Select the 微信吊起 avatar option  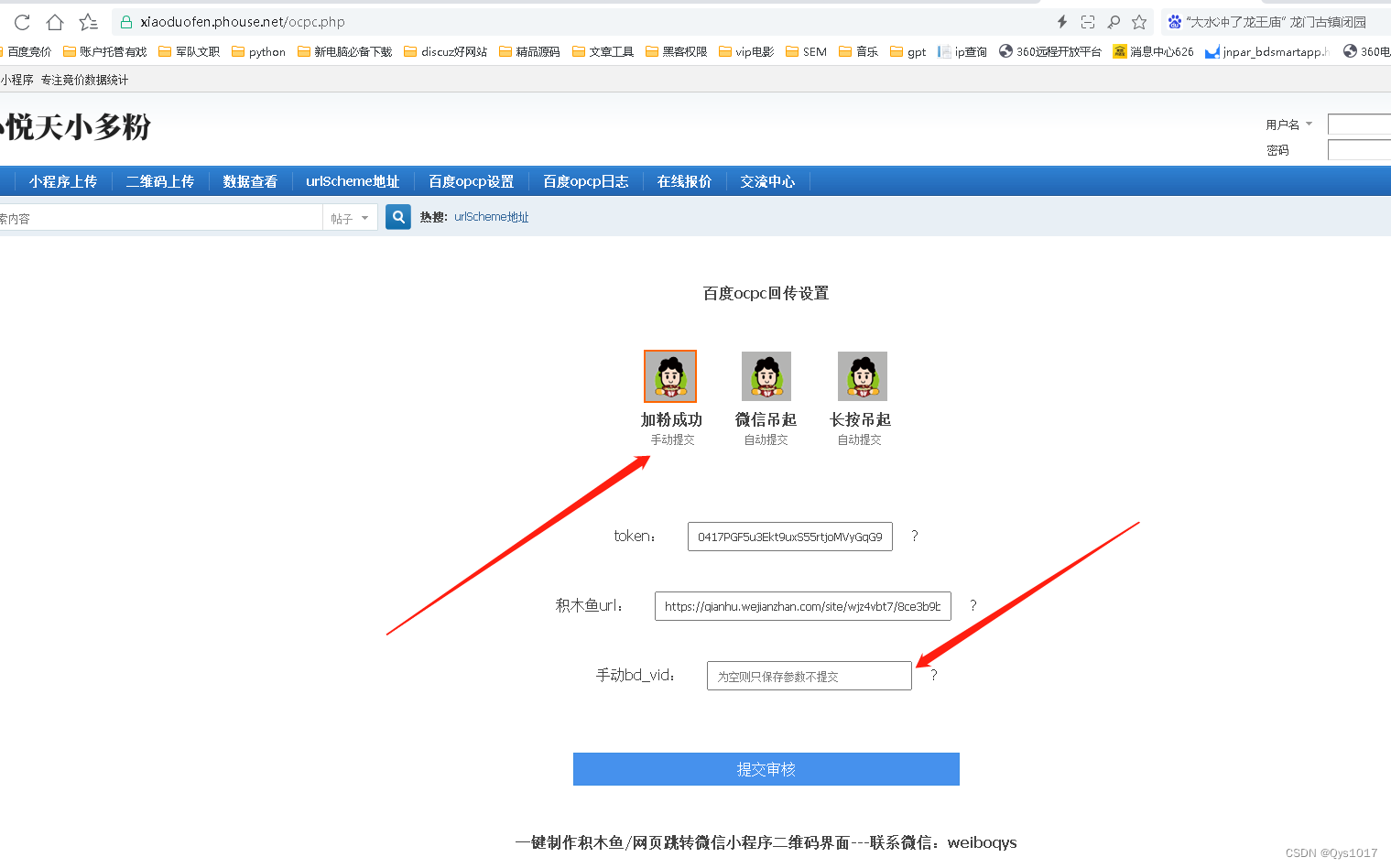point(766,376)
